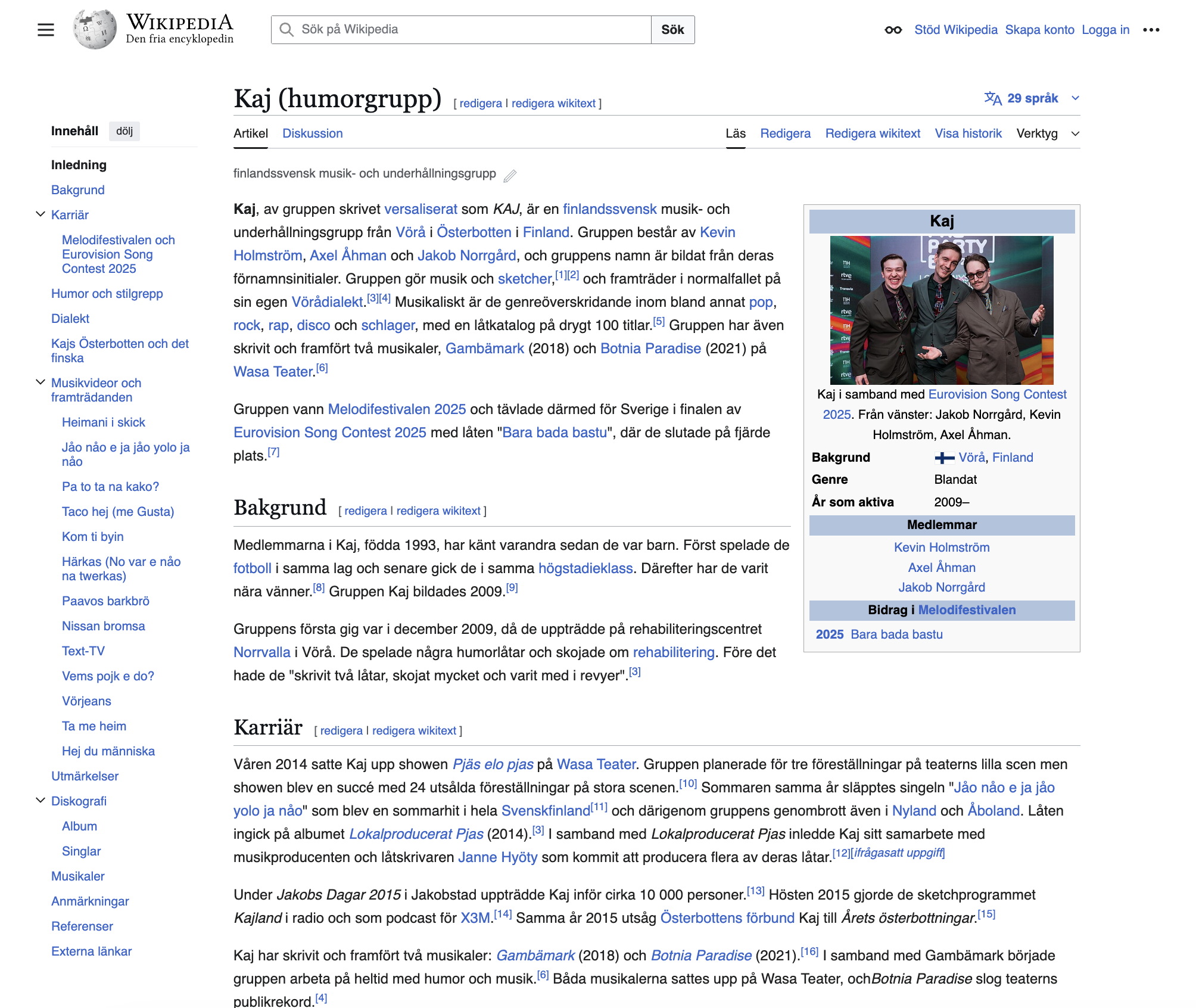Open the hamburger main menu
Viewport: 1196px width, 1008px height.
[x=45, y=30]
